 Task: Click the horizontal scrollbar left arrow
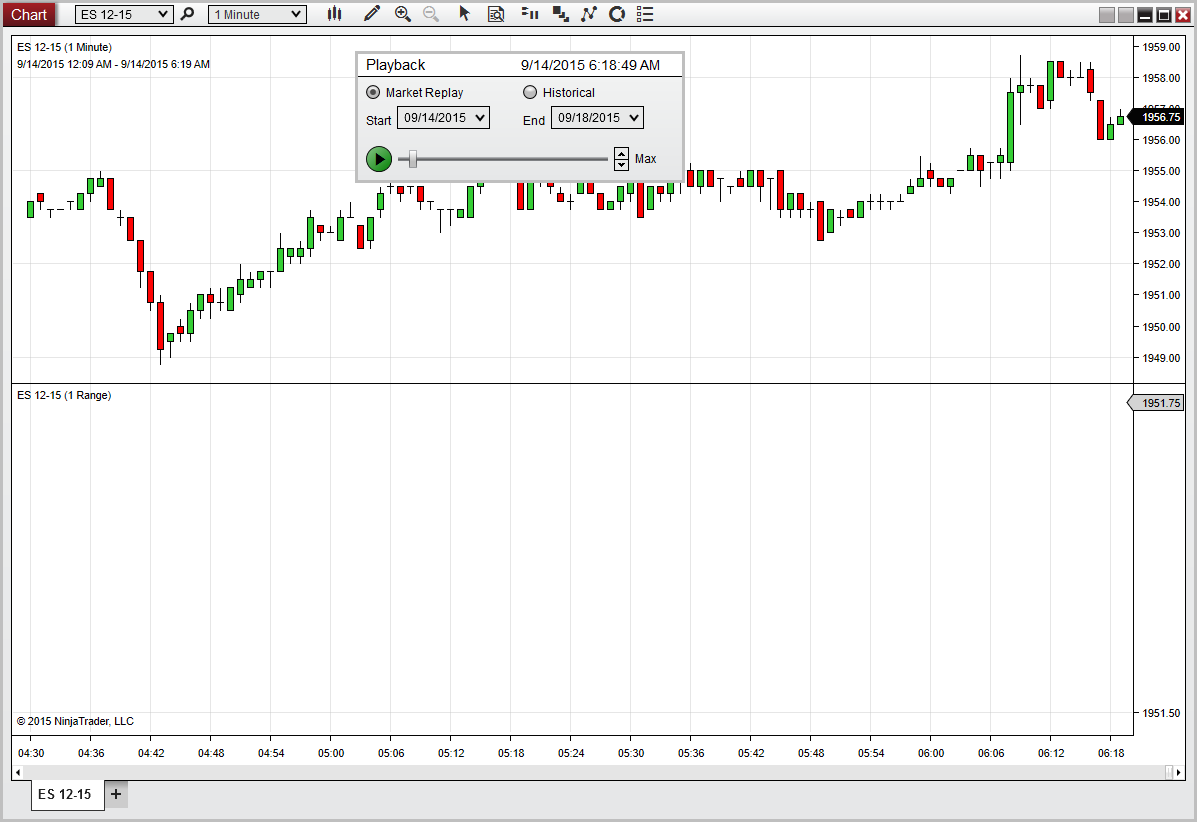pyautogui.click(x=18, y=772)
